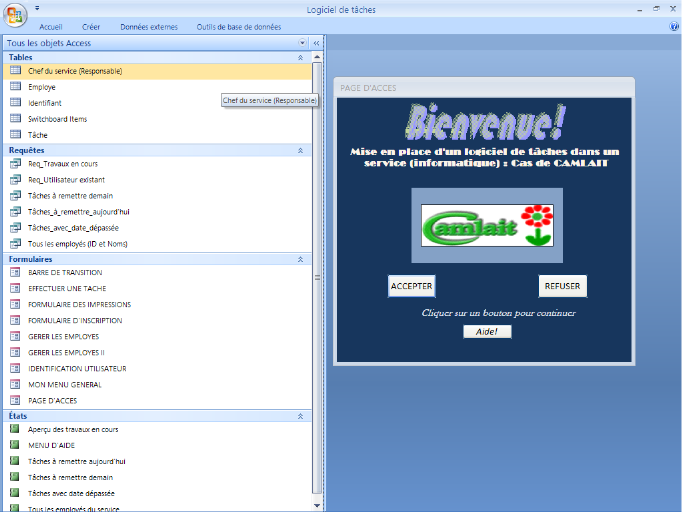Click report icon of Tâches à remettre aujourd'hui

14,461
